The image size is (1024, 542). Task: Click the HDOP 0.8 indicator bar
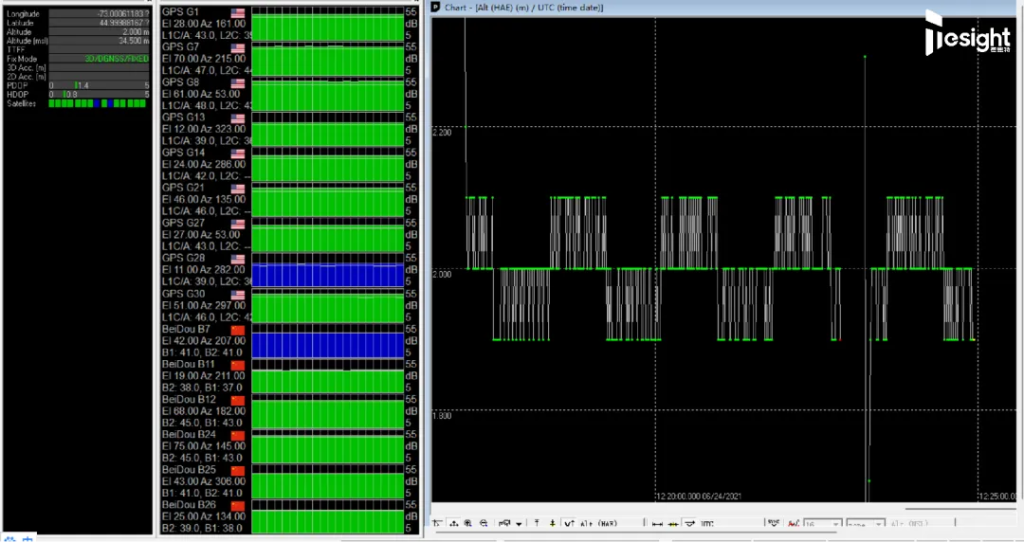[99, 95]
